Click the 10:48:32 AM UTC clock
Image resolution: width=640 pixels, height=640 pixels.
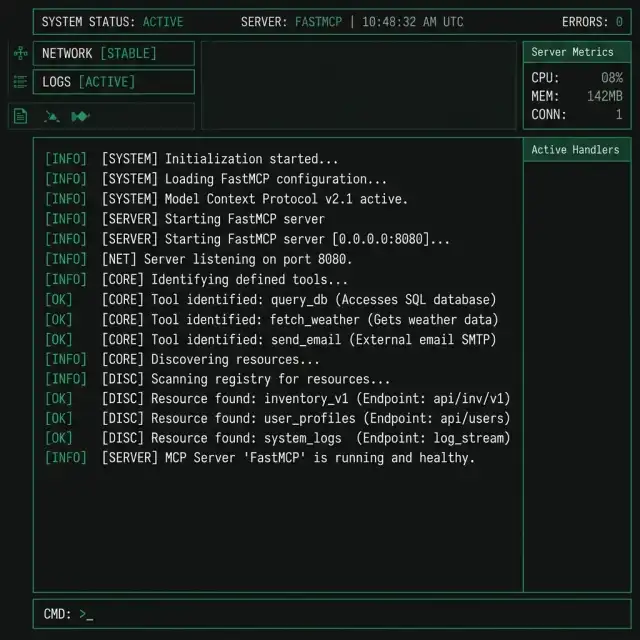coord(413,22)
